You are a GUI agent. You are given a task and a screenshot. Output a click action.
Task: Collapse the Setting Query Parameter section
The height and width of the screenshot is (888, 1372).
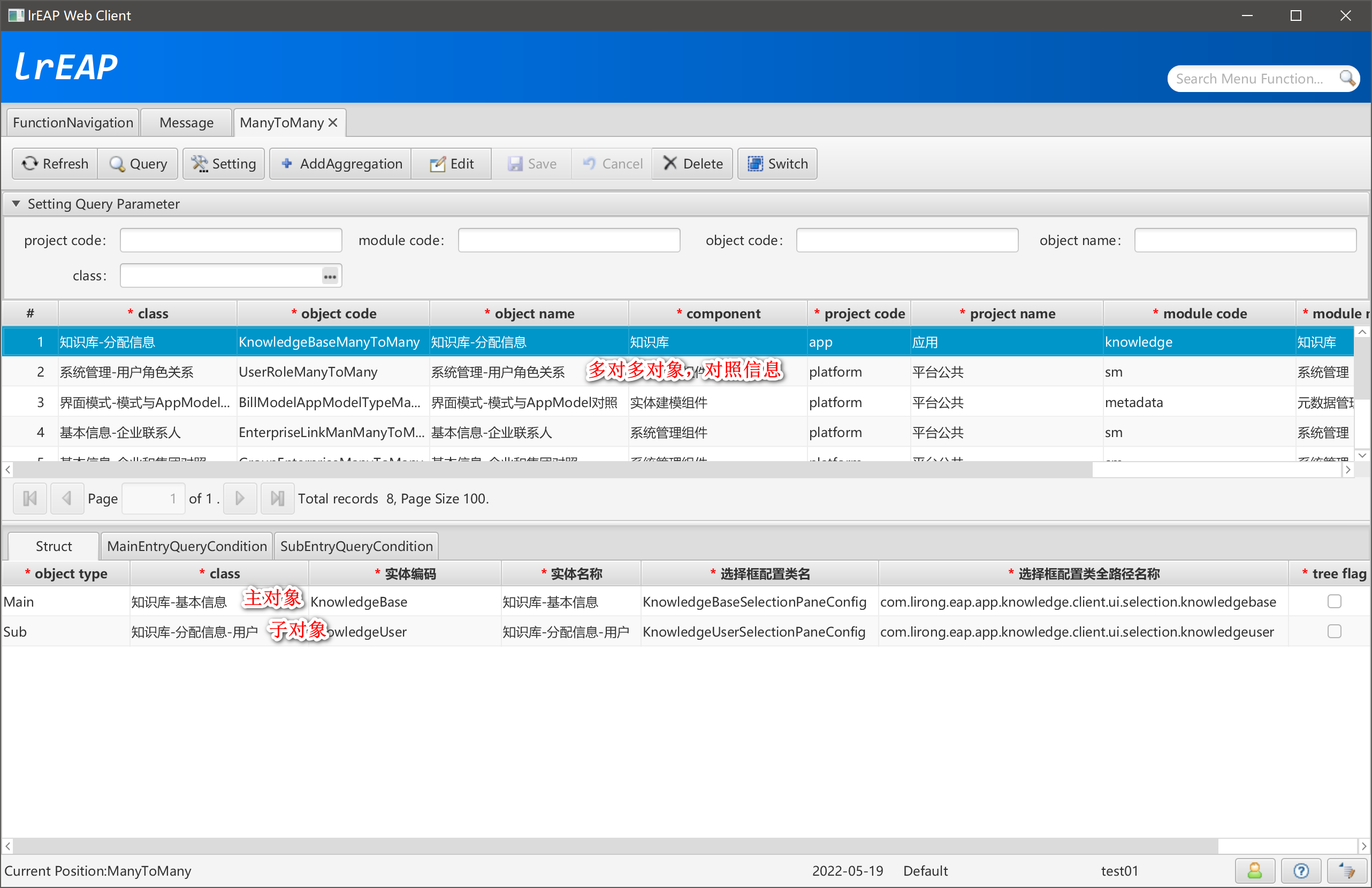16,203
